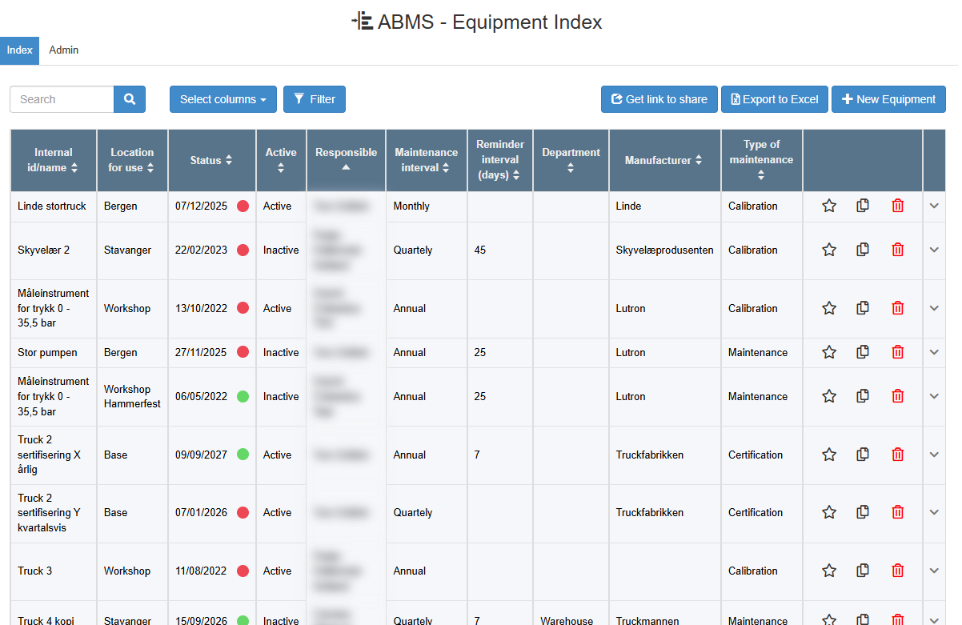Click green status dot dated 06/05/2022
962x625 pixels.
tap(243, 396)
